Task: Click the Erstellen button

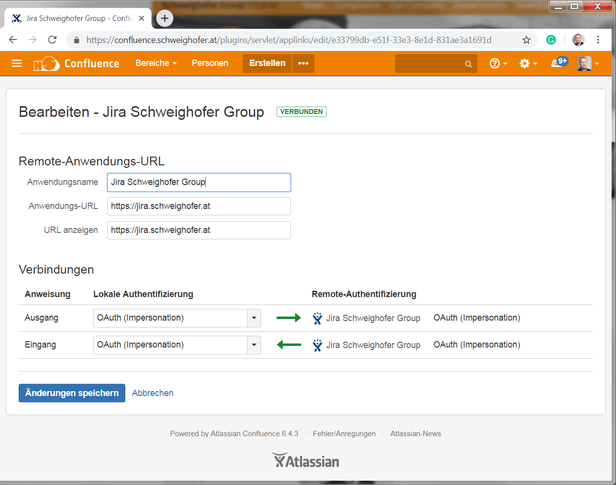Action: pyautogui.click(x=267, y=63)
